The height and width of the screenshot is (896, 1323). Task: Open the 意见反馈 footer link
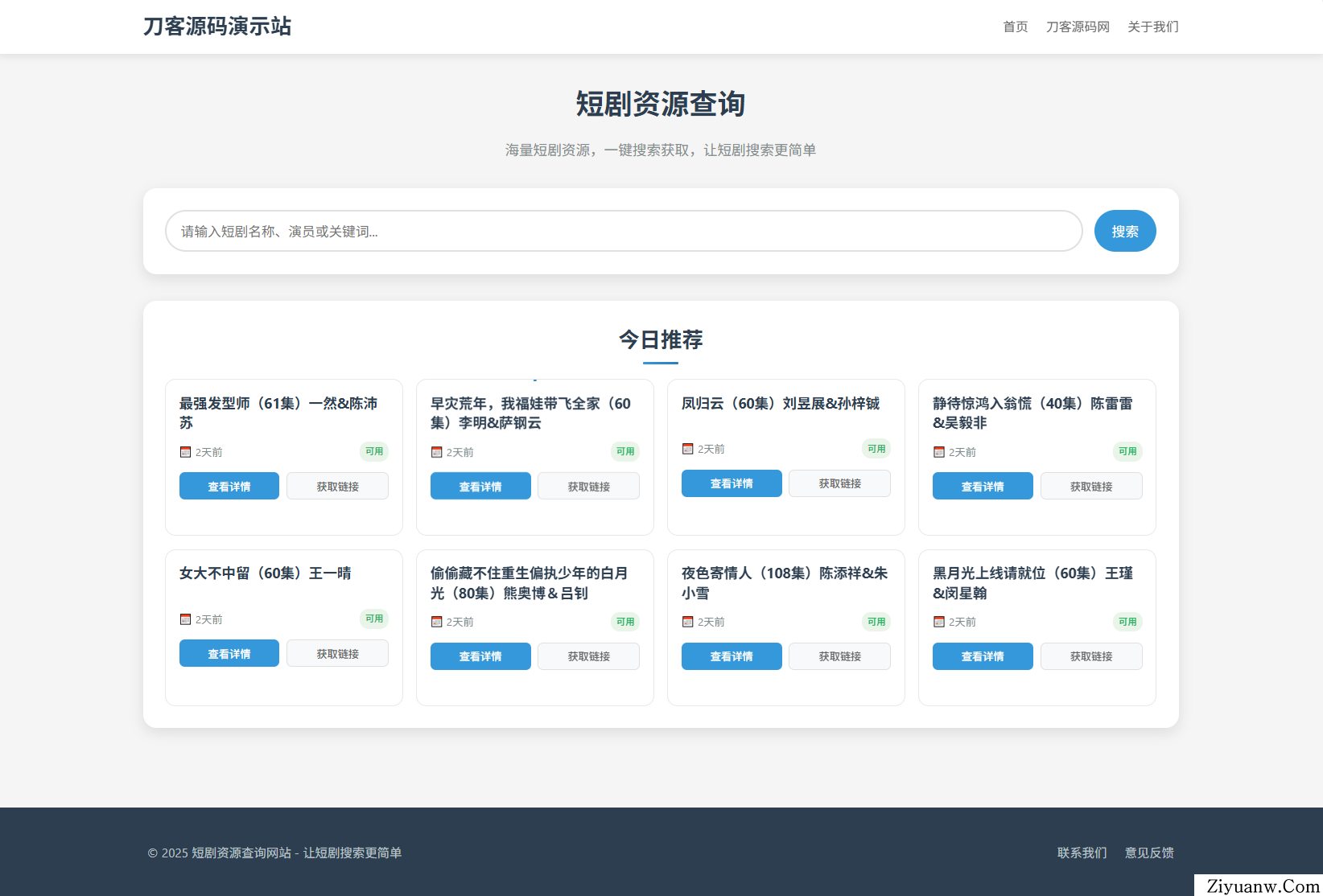[x=1149, y=853]
